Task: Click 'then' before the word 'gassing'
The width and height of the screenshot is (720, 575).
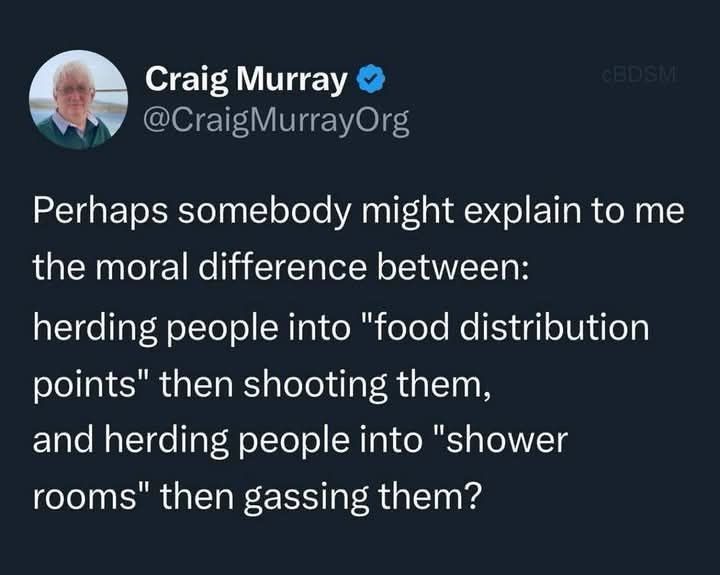Action: click(x=197, y=497)
